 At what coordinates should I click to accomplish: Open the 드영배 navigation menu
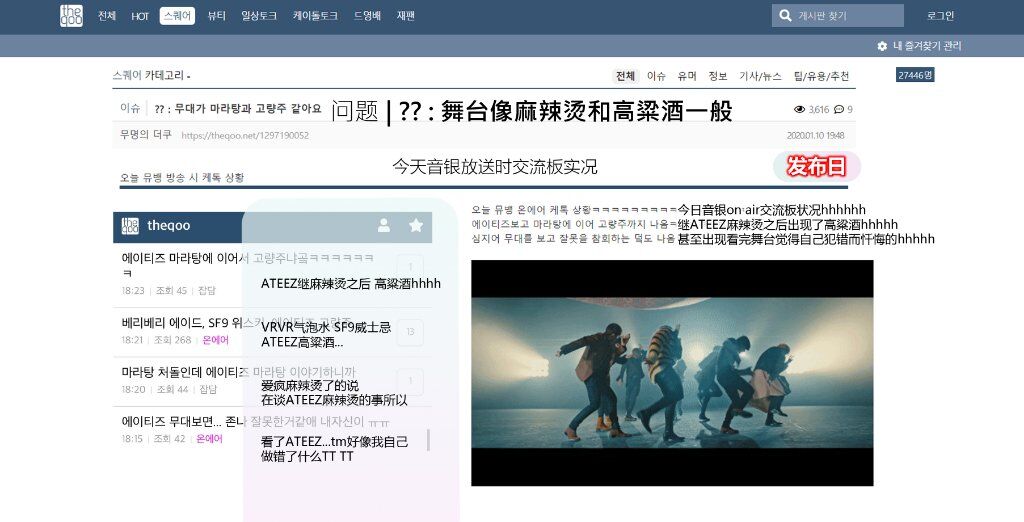pyautogui.click(x=367, y=16)
